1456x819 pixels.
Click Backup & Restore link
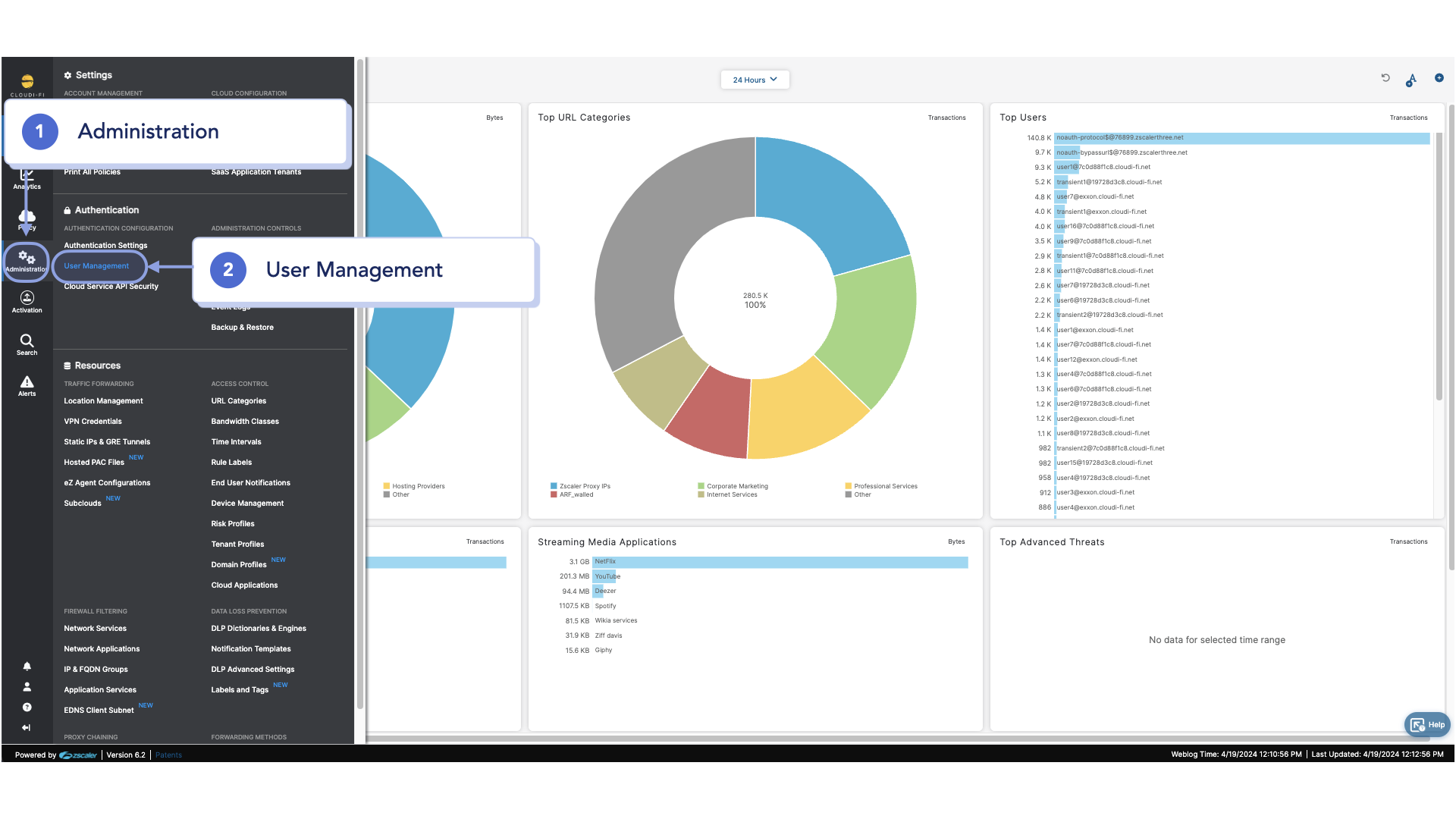(242, 328)
